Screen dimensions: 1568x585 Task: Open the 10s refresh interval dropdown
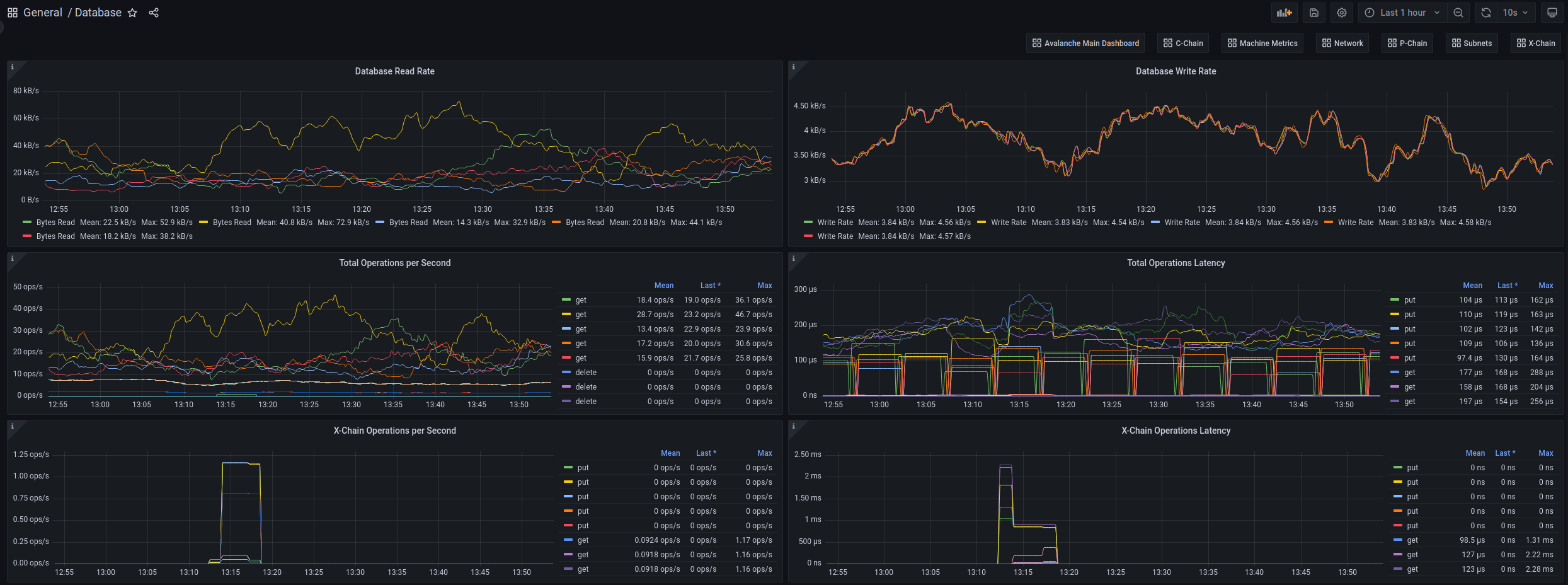pos(1516,13)
